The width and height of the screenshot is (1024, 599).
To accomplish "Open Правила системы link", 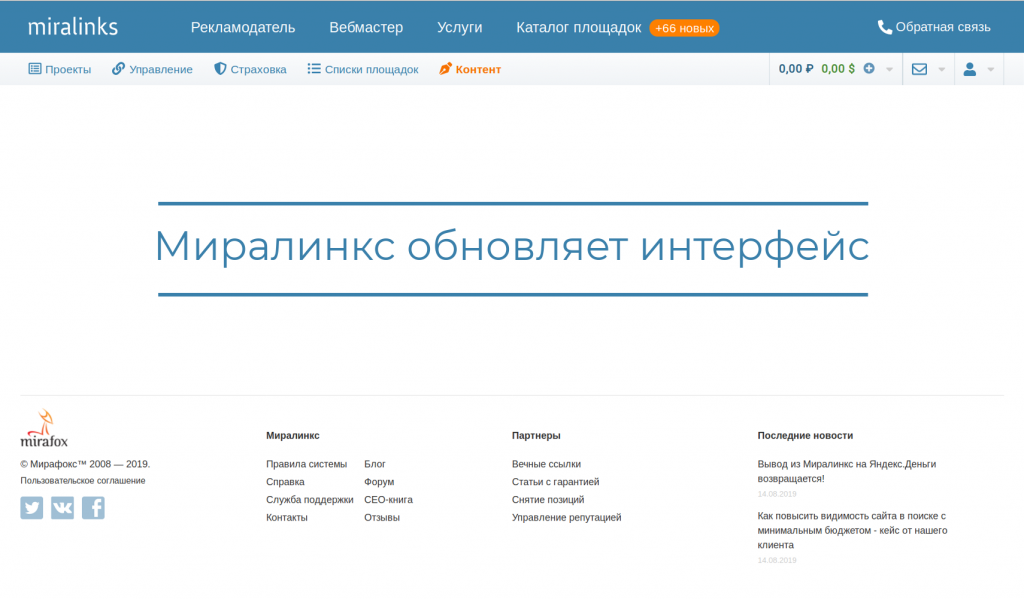I will (x=306, y=464).
